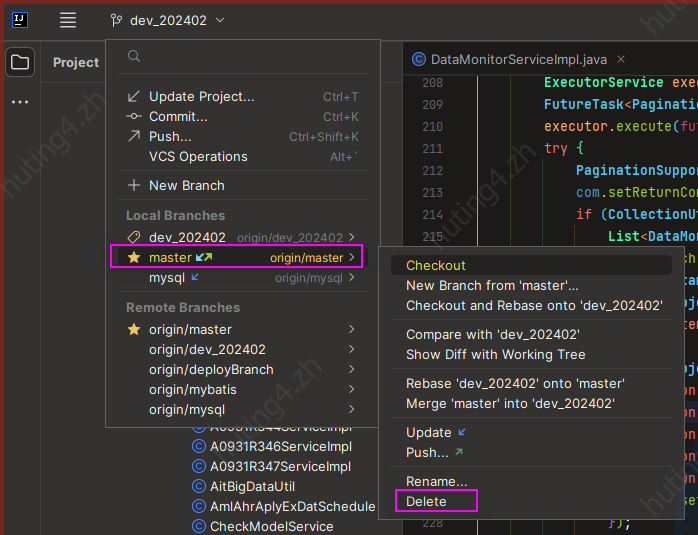
Task: Choose Merge 'master' into 'dev_202402'
Action: pos(531,403)
